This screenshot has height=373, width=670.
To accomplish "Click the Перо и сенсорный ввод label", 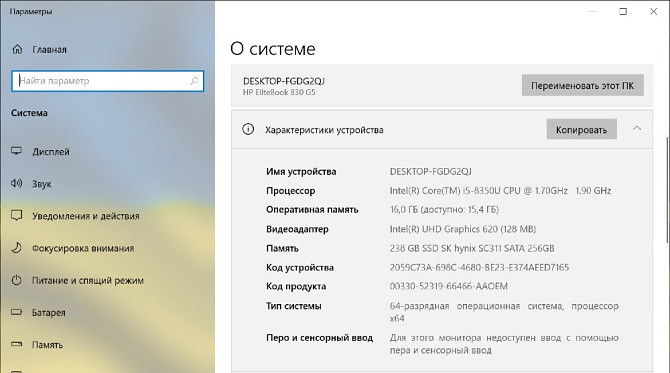I will (320, 338).
